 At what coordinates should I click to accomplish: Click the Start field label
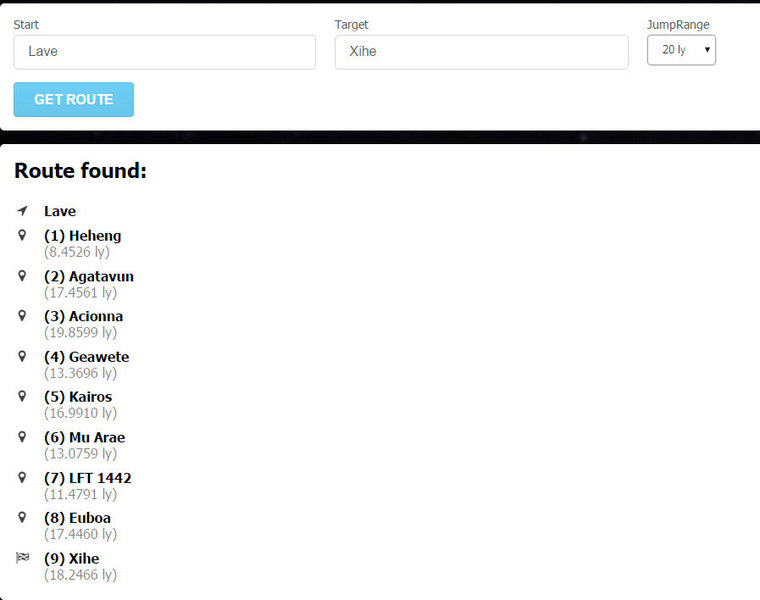pyautogui.click(x=26, y=25)
